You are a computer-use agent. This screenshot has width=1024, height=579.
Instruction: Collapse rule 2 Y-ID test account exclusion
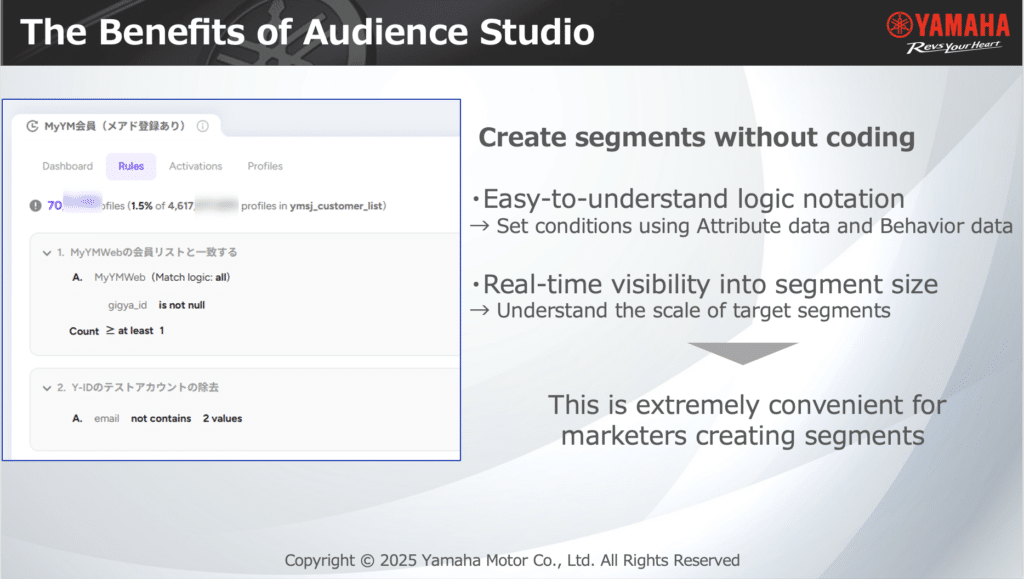click(46, 387)
